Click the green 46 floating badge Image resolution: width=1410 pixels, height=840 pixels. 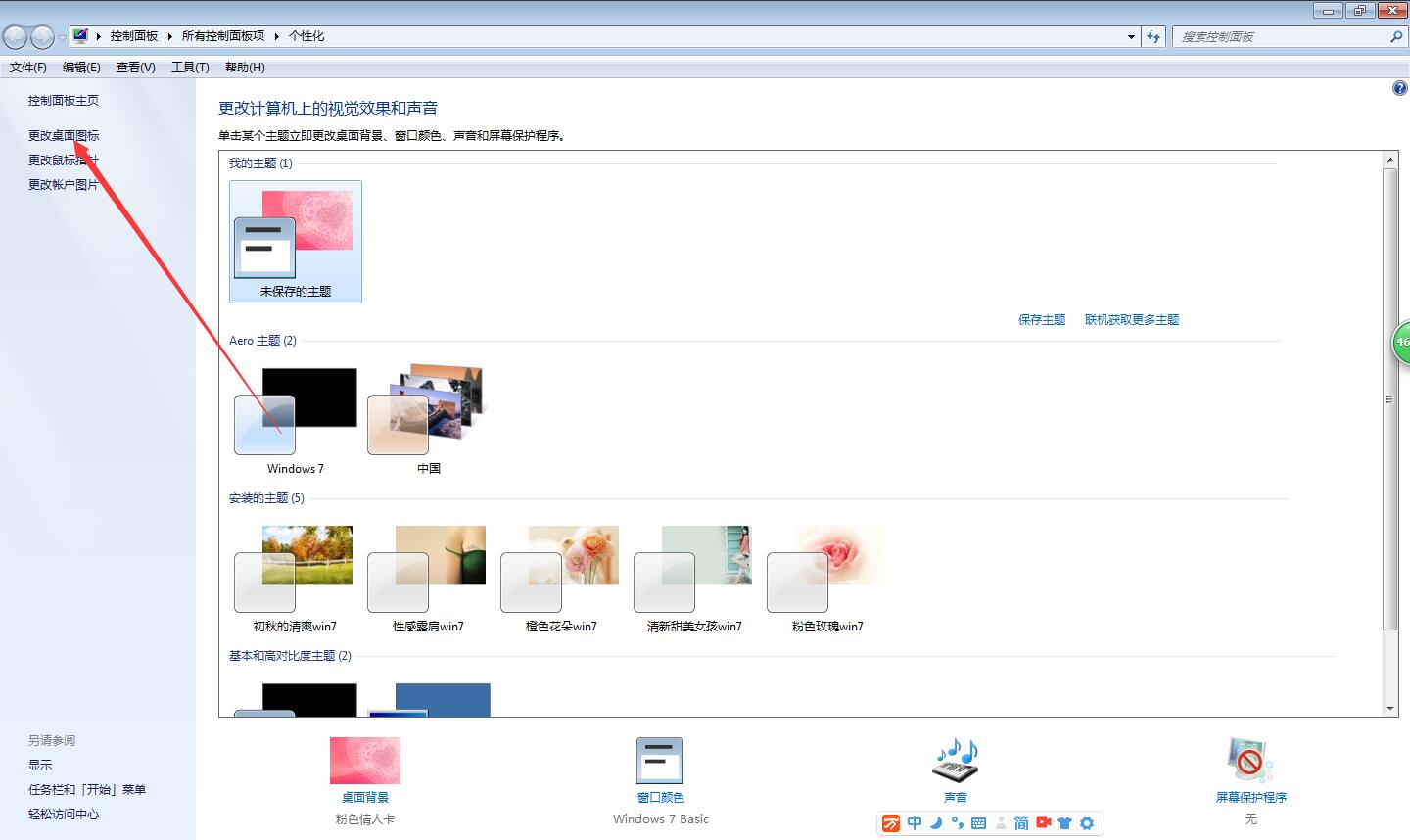click(1401, 342)
